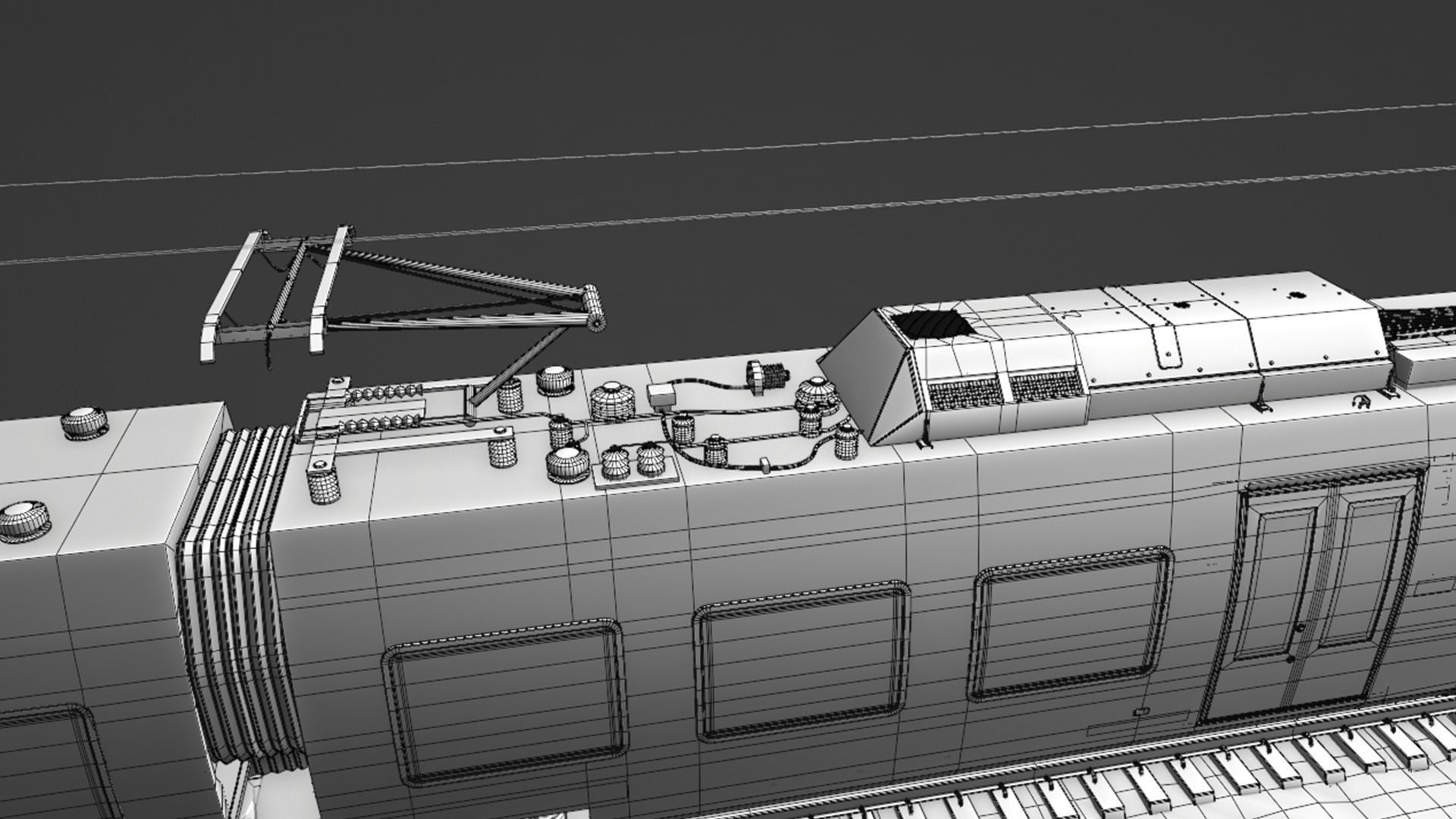This screenshot has width=1456, height=819.
Task: Select the pantograph elbow joint cylinder
Action: point(594,309)
